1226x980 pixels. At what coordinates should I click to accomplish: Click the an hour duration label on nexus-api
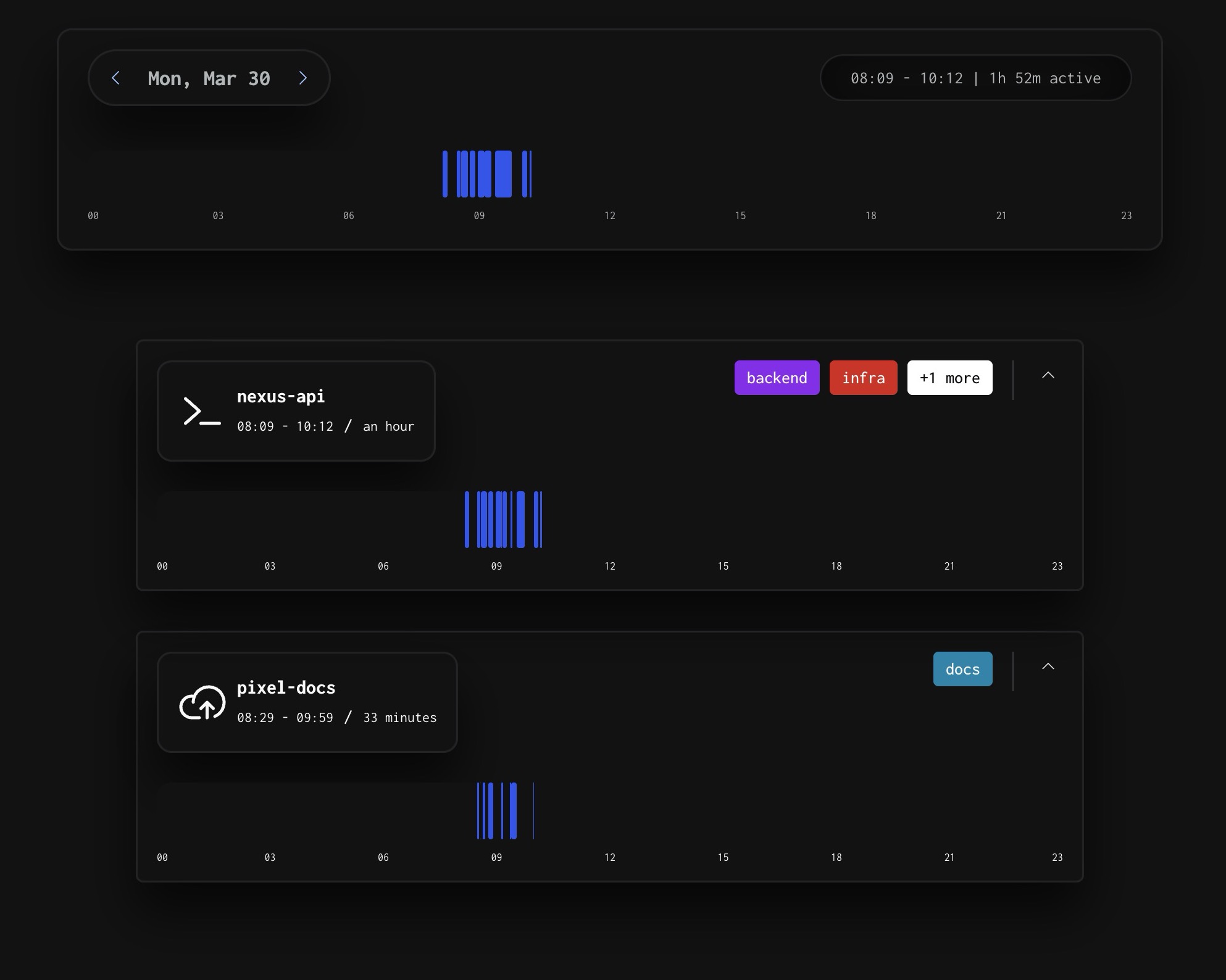pyautogui.click(x=388, y=426)
